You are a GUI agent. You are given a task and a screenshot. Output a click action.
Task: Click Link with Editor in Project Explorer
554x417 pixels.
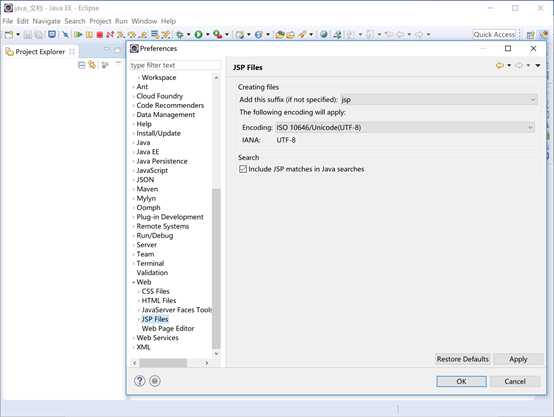[92, 65]
